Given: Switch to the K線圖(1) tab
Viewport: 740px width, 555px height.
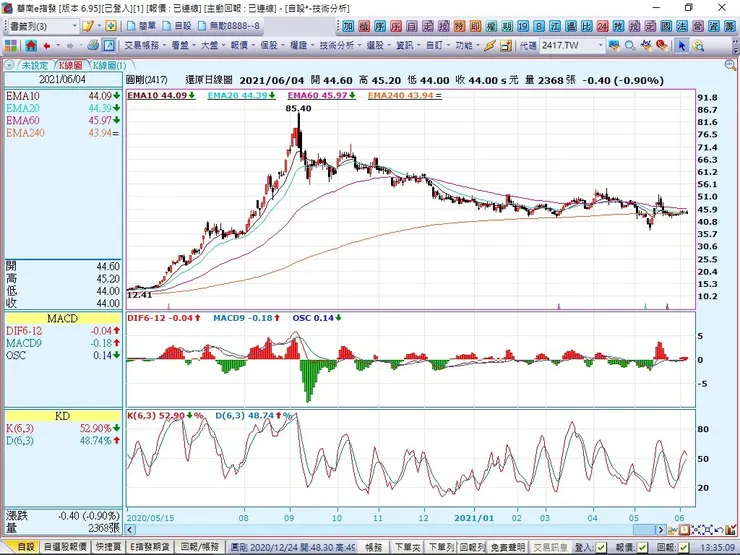Looking at the screenshot, I should coord(109,65).
